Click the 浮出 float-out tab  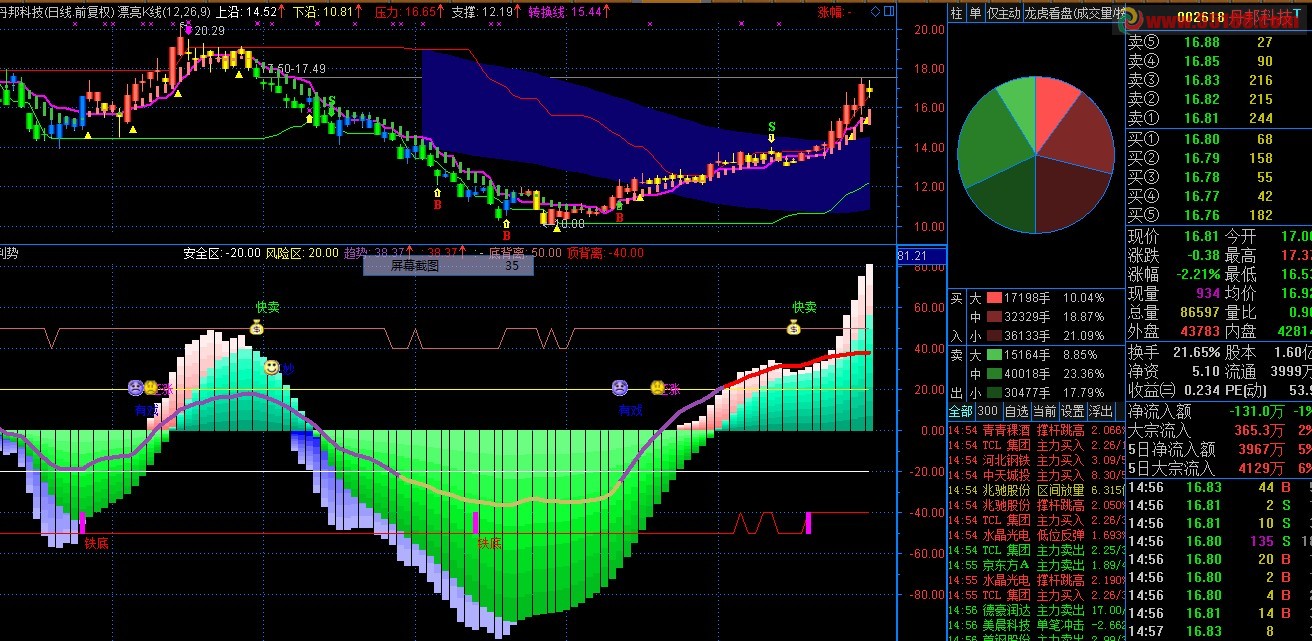tap(1100, 410)
